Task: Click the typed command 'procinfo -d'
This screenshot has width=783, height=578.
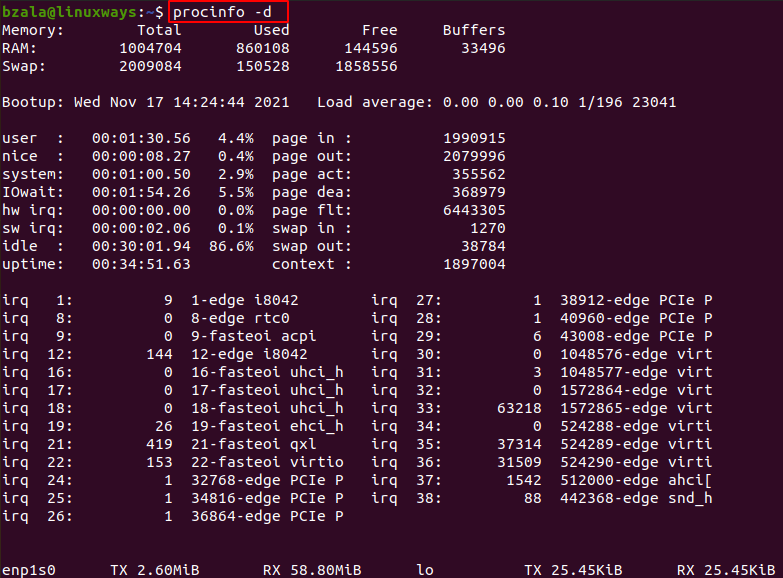Action: (x=222, y=12)
